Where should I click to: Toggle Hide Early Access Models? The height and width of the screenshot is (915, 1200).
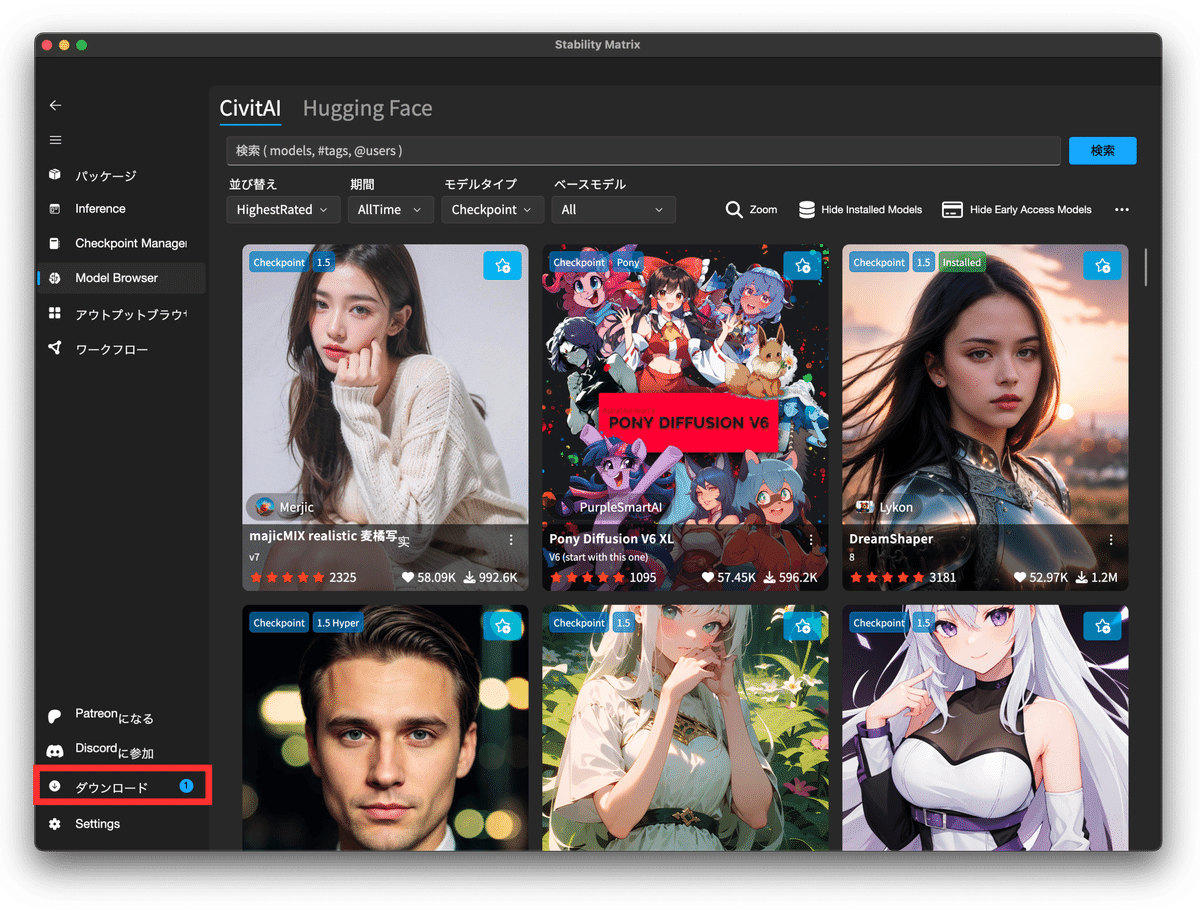pyautogui.click(x=1017, y=210)
